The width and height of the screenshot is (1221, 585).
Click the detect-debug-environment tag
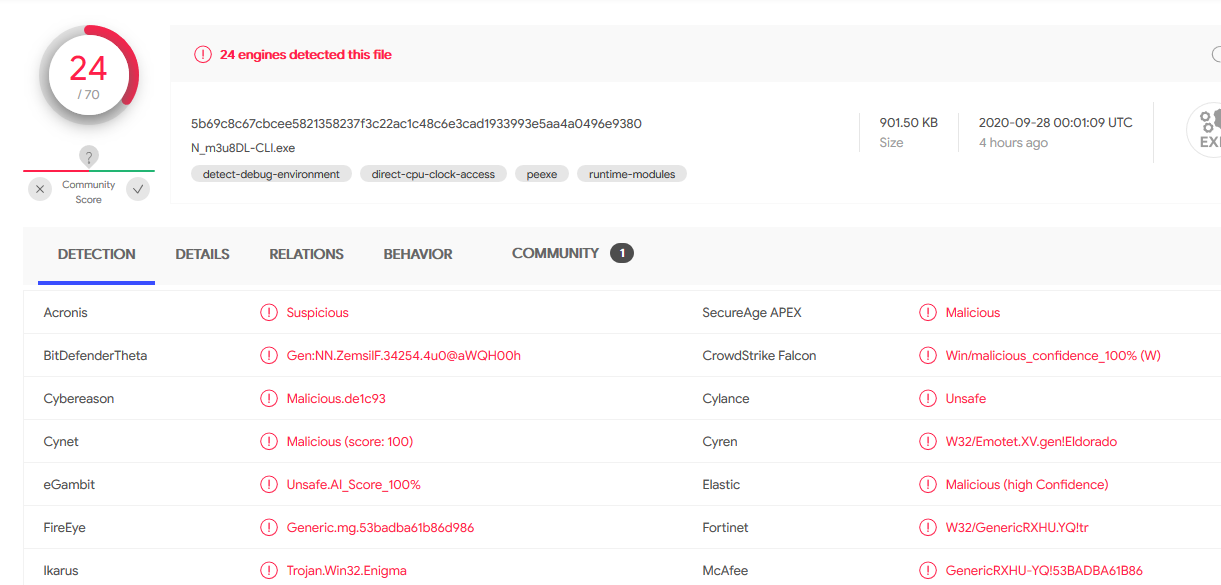pyautogui.click(x=271, y=174)
